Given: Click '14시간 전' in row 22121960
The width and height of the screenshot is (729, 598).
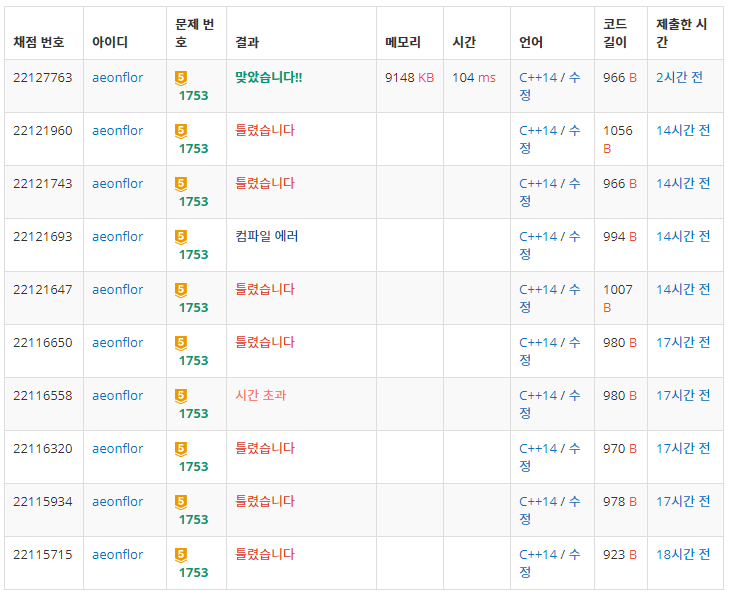Looking at the screenshot, I should point(683,131).
